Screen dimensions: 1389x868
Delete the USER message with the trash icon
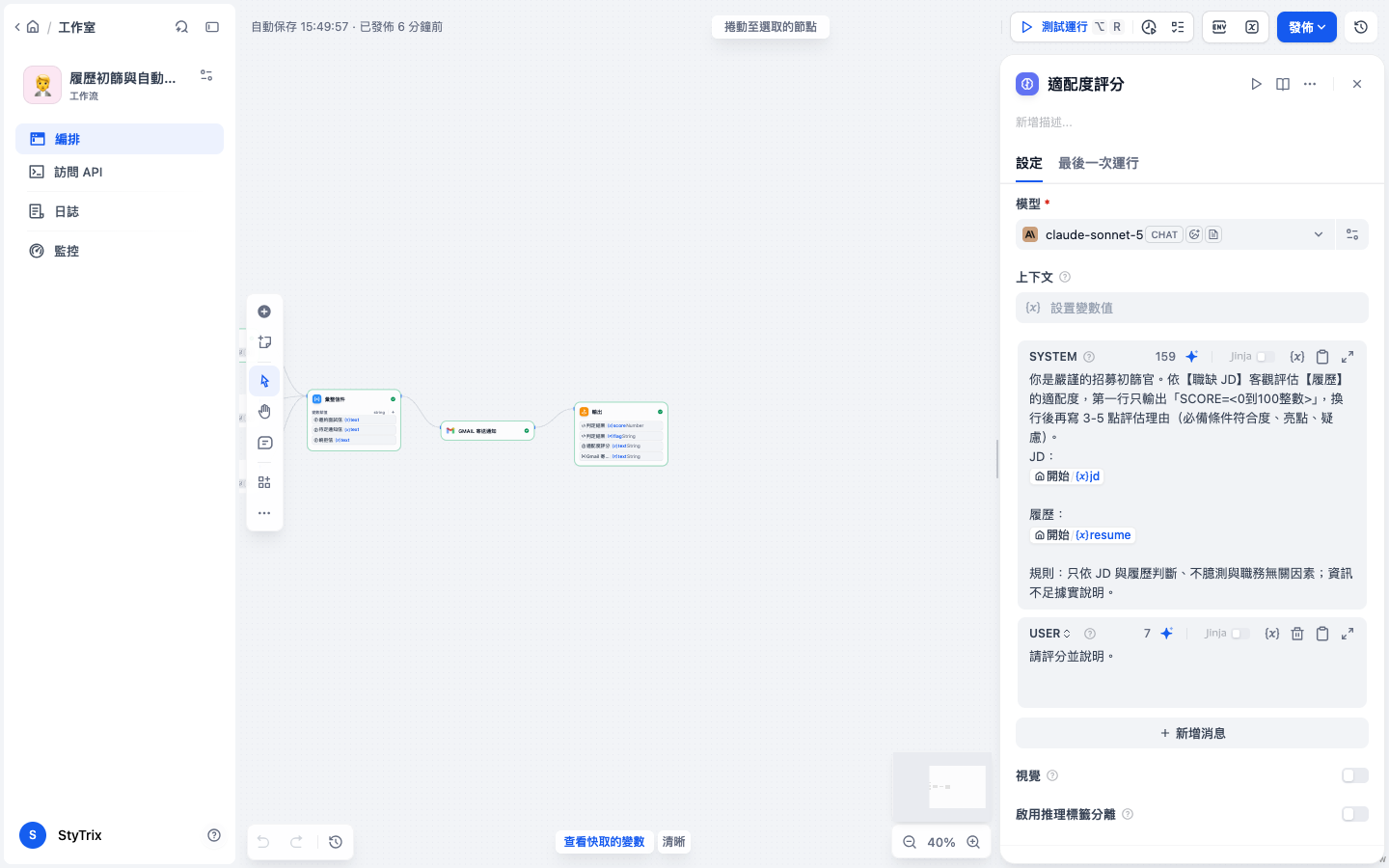[x=1297, y=634]
